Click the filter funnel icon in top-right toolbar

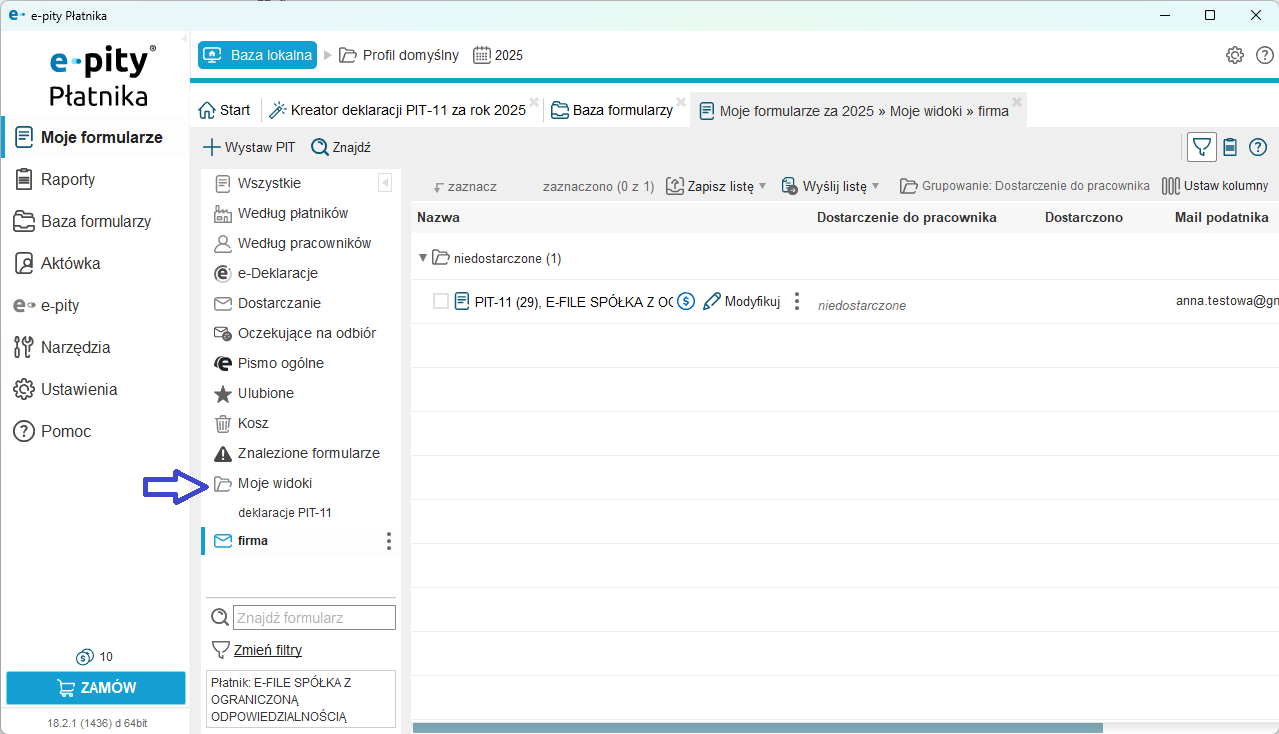point(1202,147)
